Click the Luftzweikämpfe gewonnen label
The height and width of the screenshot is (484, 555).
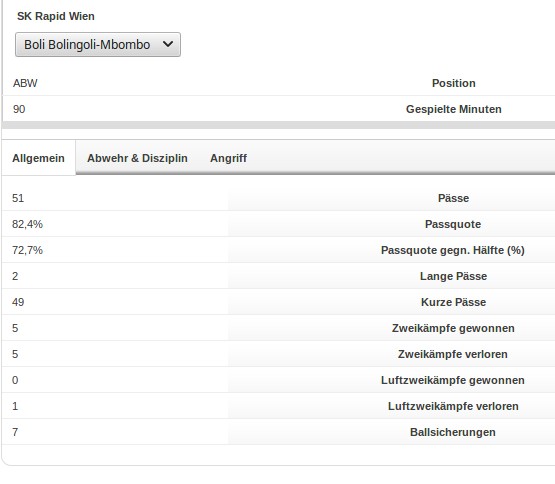[x=453, y=380]
